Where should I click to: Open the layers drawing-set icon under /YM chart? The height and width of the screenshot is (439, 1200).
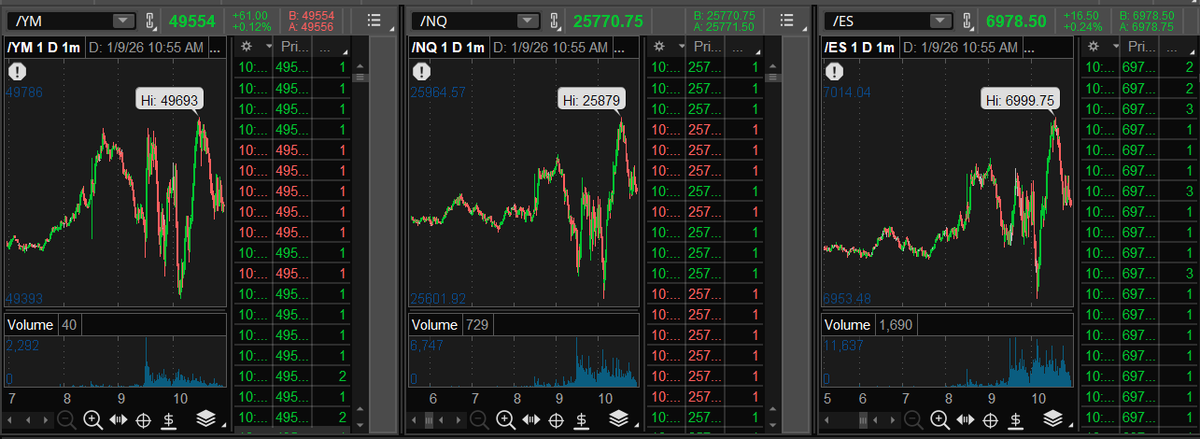click(206, 418)
